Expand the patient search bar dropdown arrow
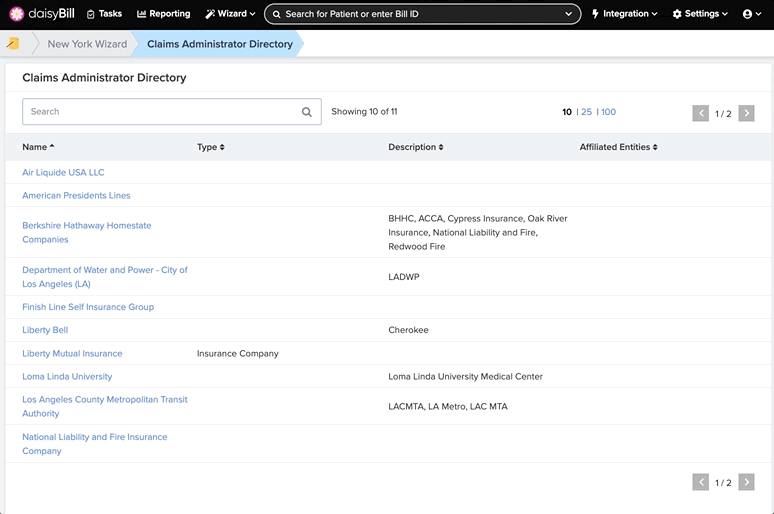The image size is (774, 514). [568, 14]
